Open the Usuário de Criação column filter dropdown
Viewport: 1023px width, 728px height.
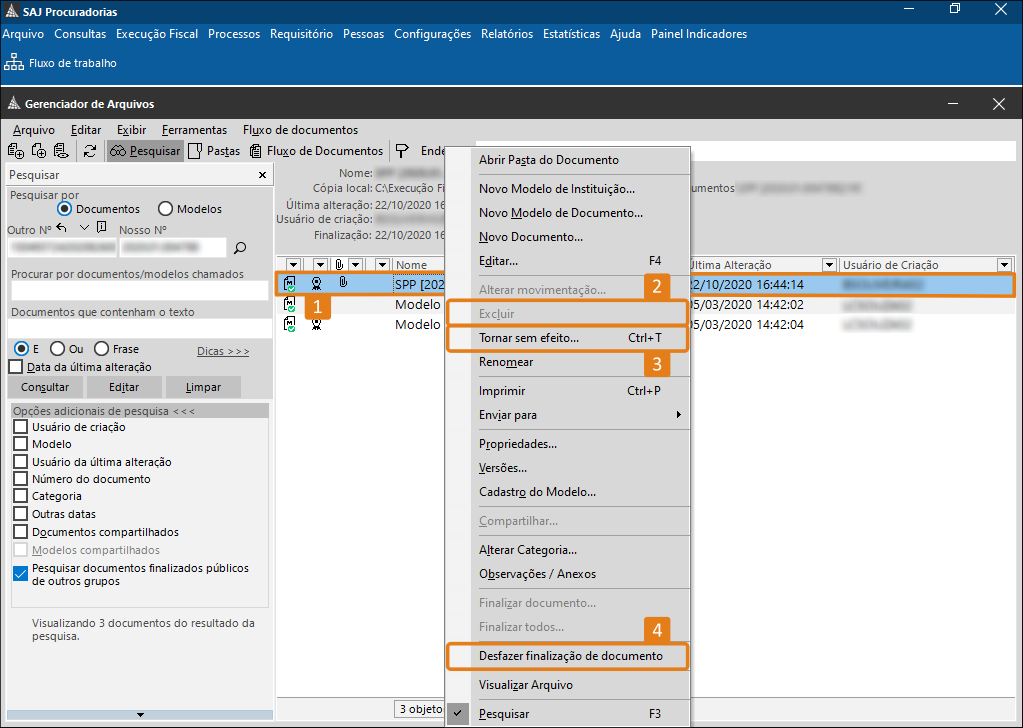(1004, 265)
